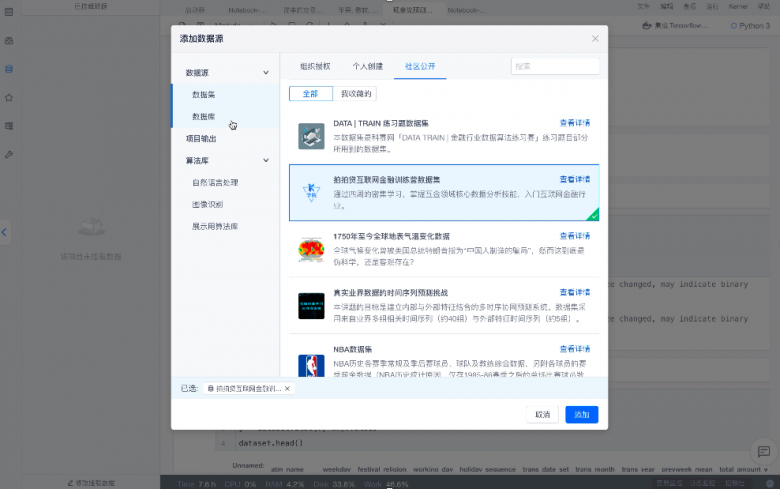
Task: Switch to the 个人创建 tab
Action: click(x=368, y=66)
